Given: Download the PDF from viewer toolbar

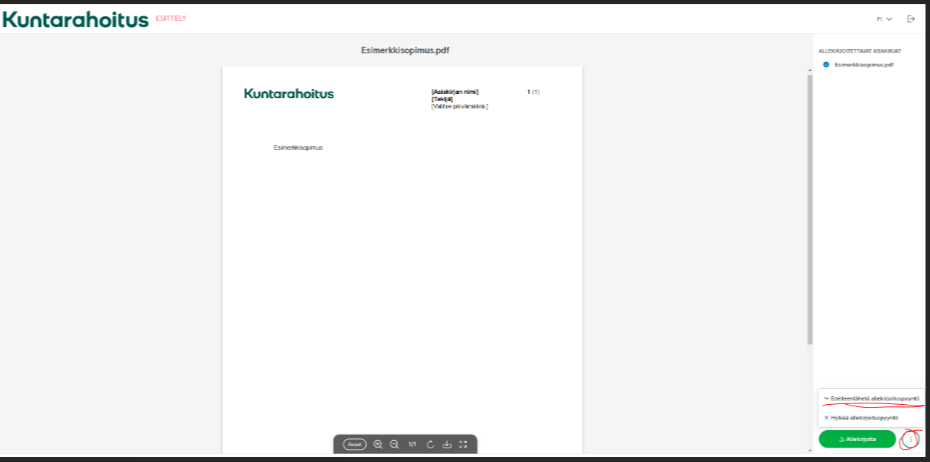Looking at the screenshot, I should (447, 444).
